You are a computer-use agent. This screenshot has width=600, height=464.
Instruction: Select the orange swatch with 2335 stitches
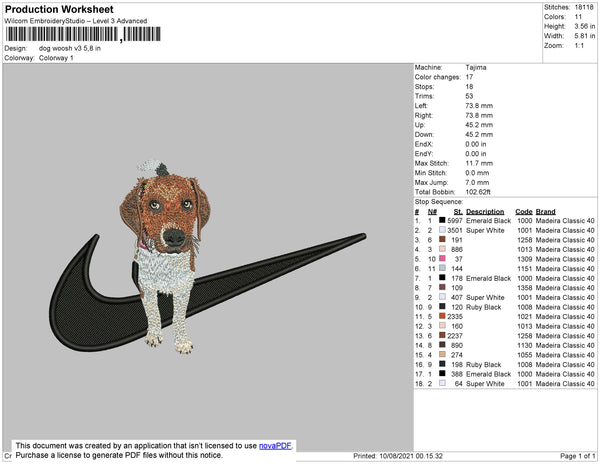pos(442,316)
